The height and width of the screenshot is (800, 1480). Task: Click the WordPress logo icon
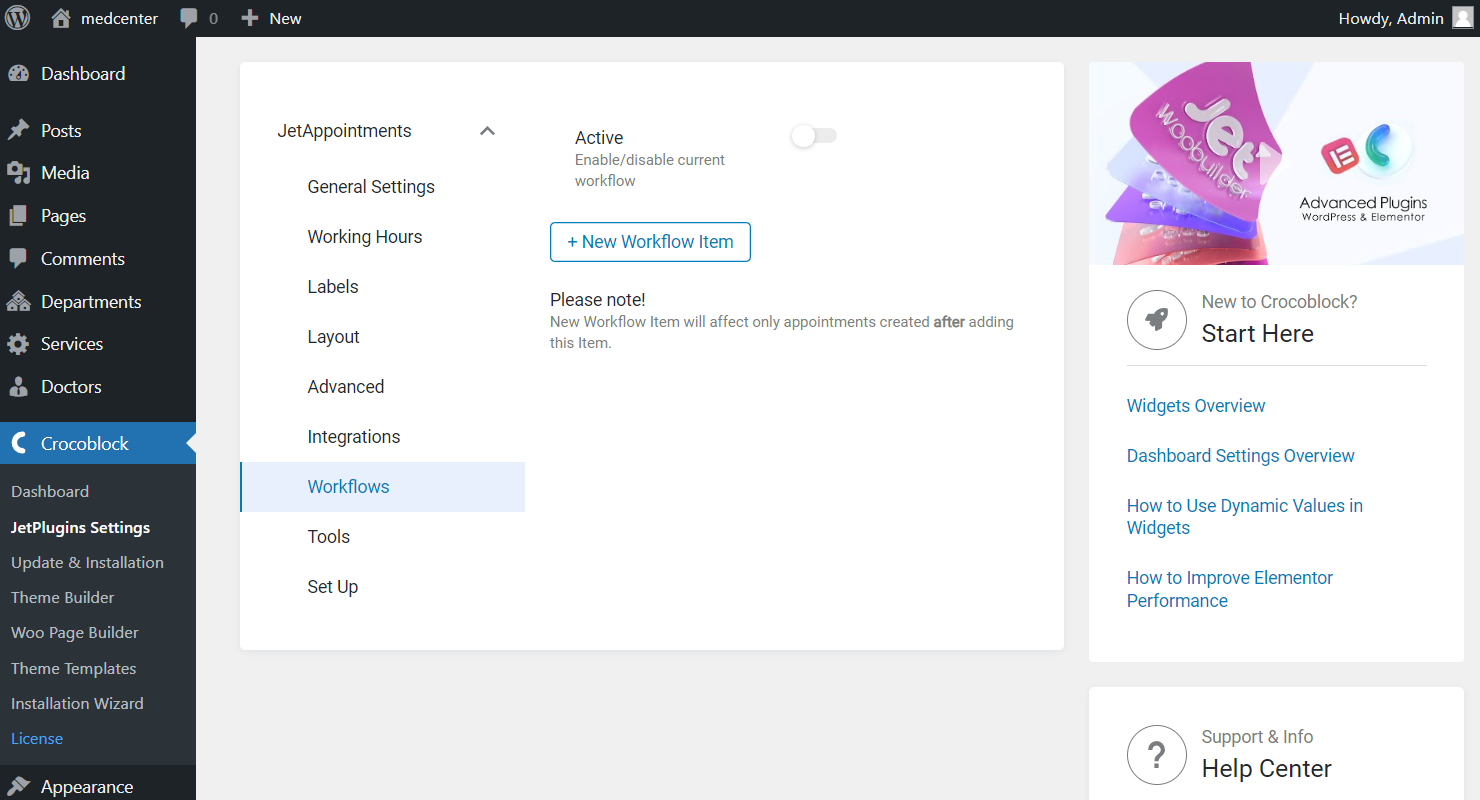pos(18,18)
